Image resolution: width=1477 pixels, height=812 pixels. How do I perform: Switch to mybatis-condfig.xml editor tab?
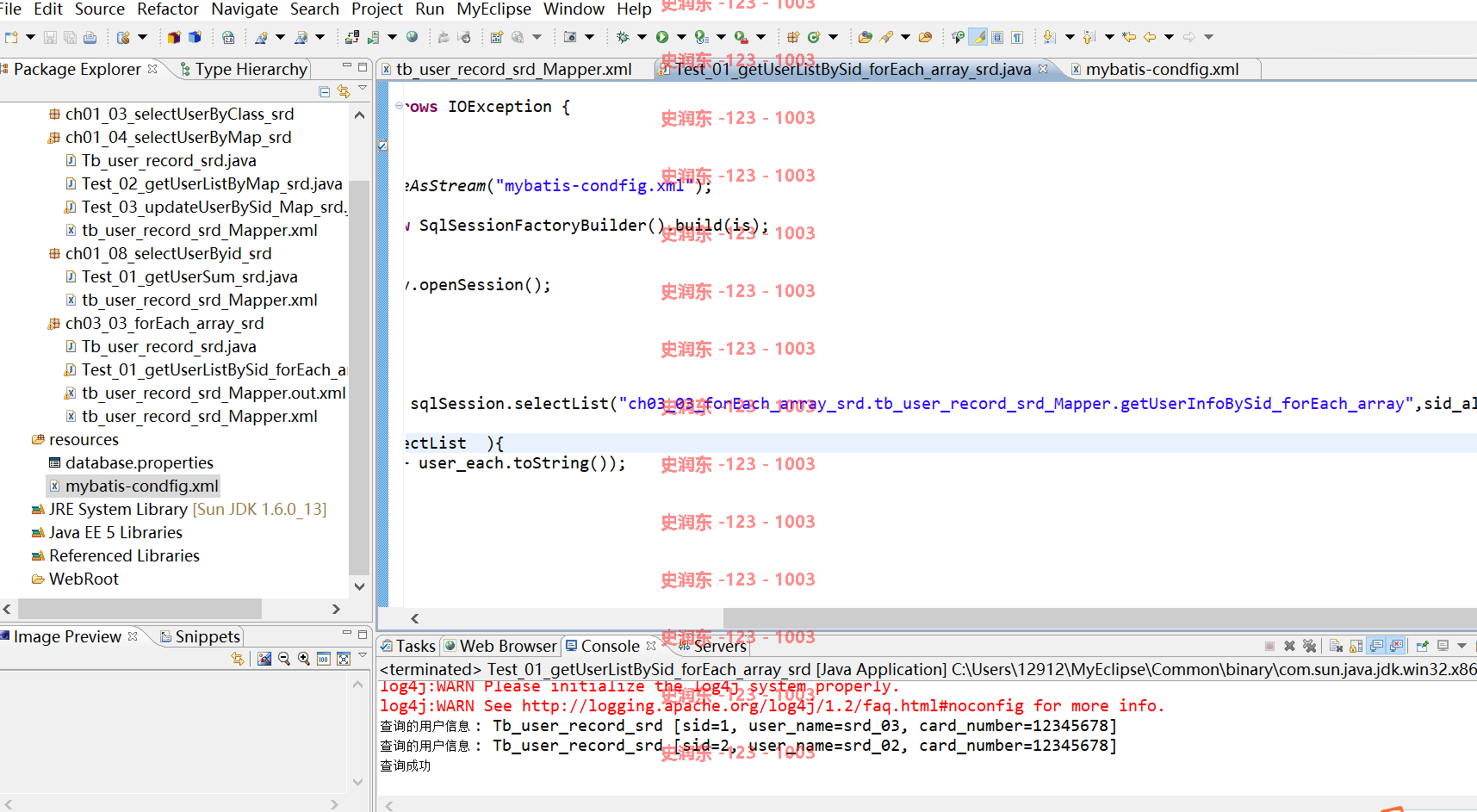[x=1162, y=69]
